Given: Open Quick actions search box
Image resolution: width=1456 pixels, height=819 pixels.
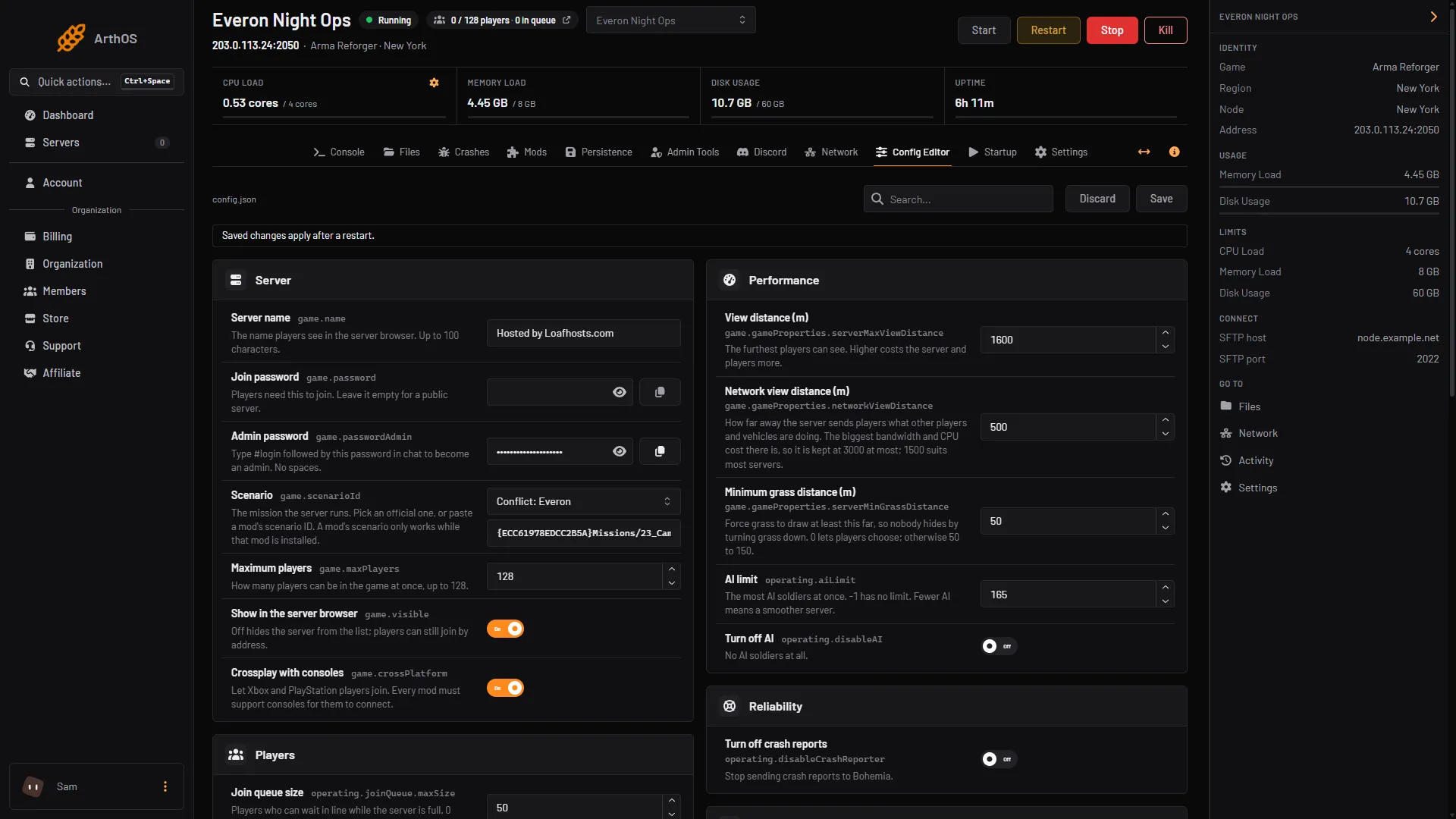Looking at the screenshot, I should (96, 82).
